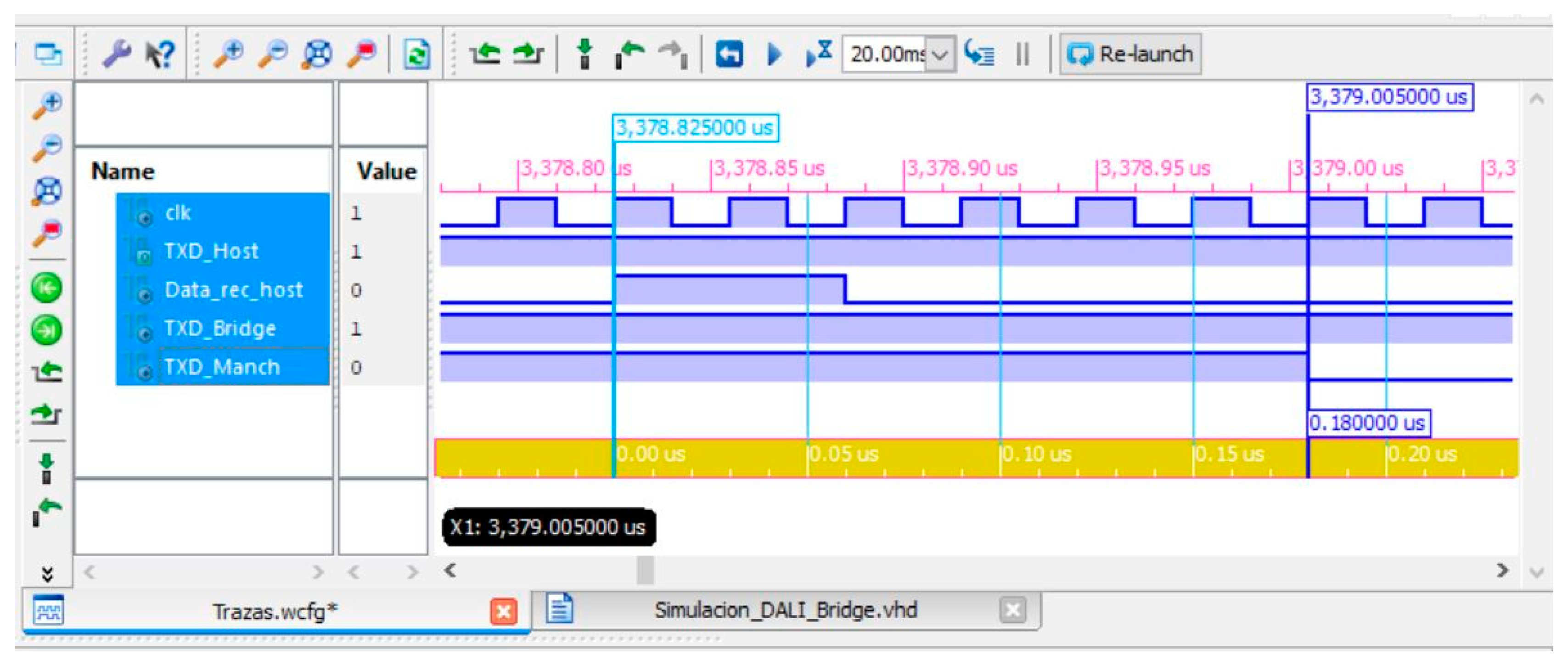Click the Re-launch button
Screen dimensions: 1568x666
(x=1130, y=54)
